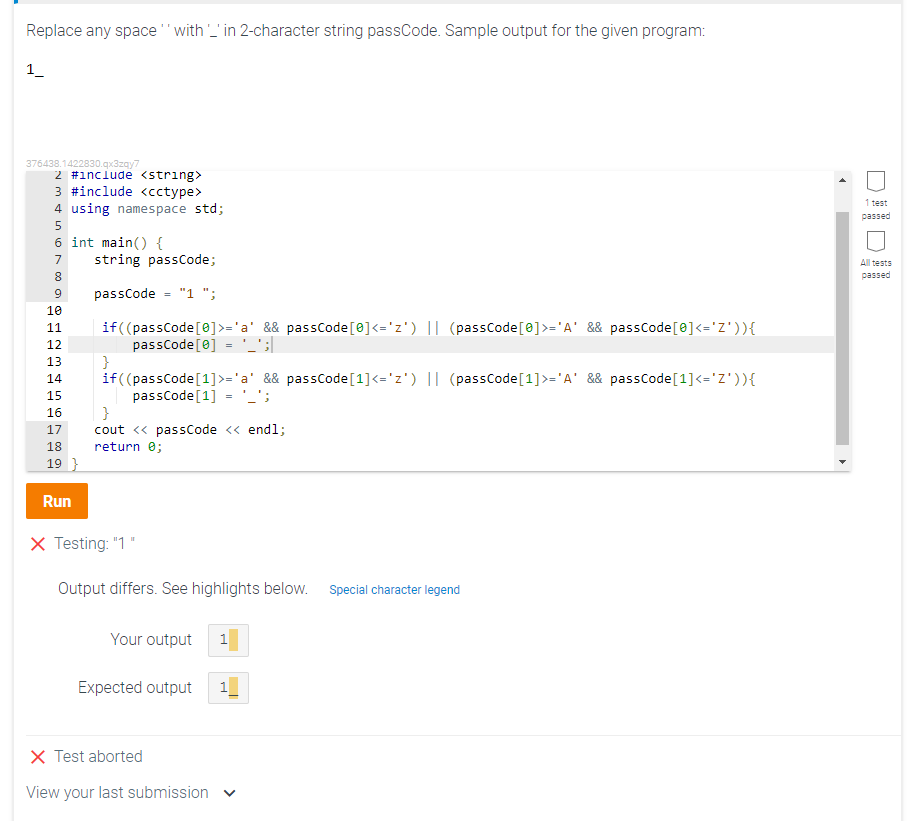Open the Special character legend

[394, 590]
